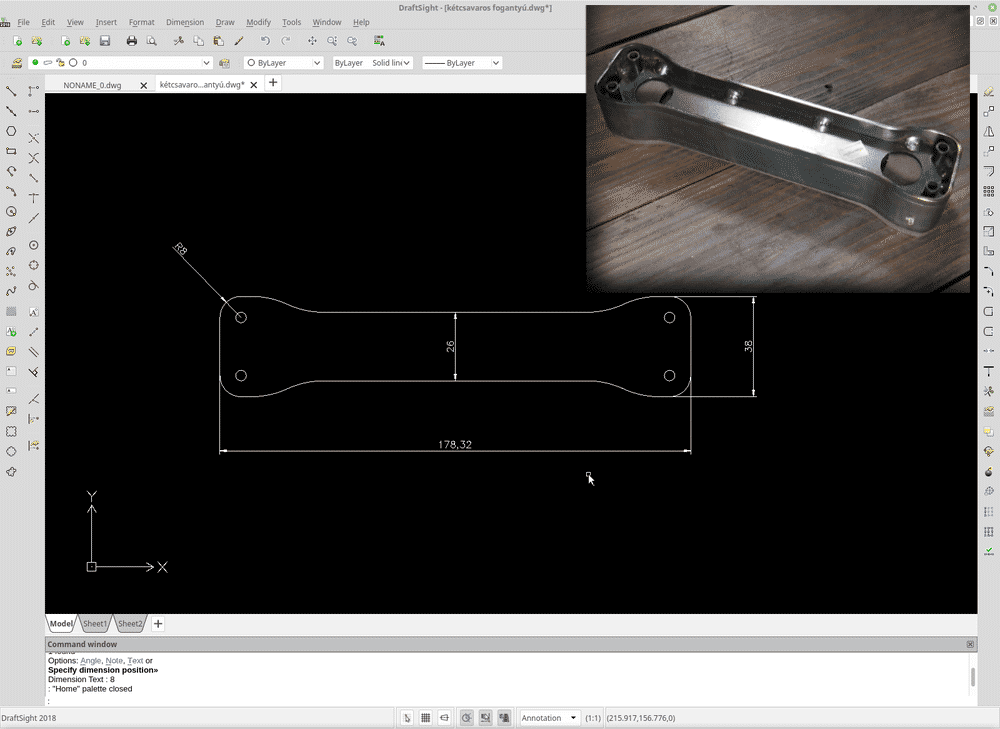Toggle Entity Tracking in status bar
Viewport: 1000px width, 729px height.
tap(504, 718)
